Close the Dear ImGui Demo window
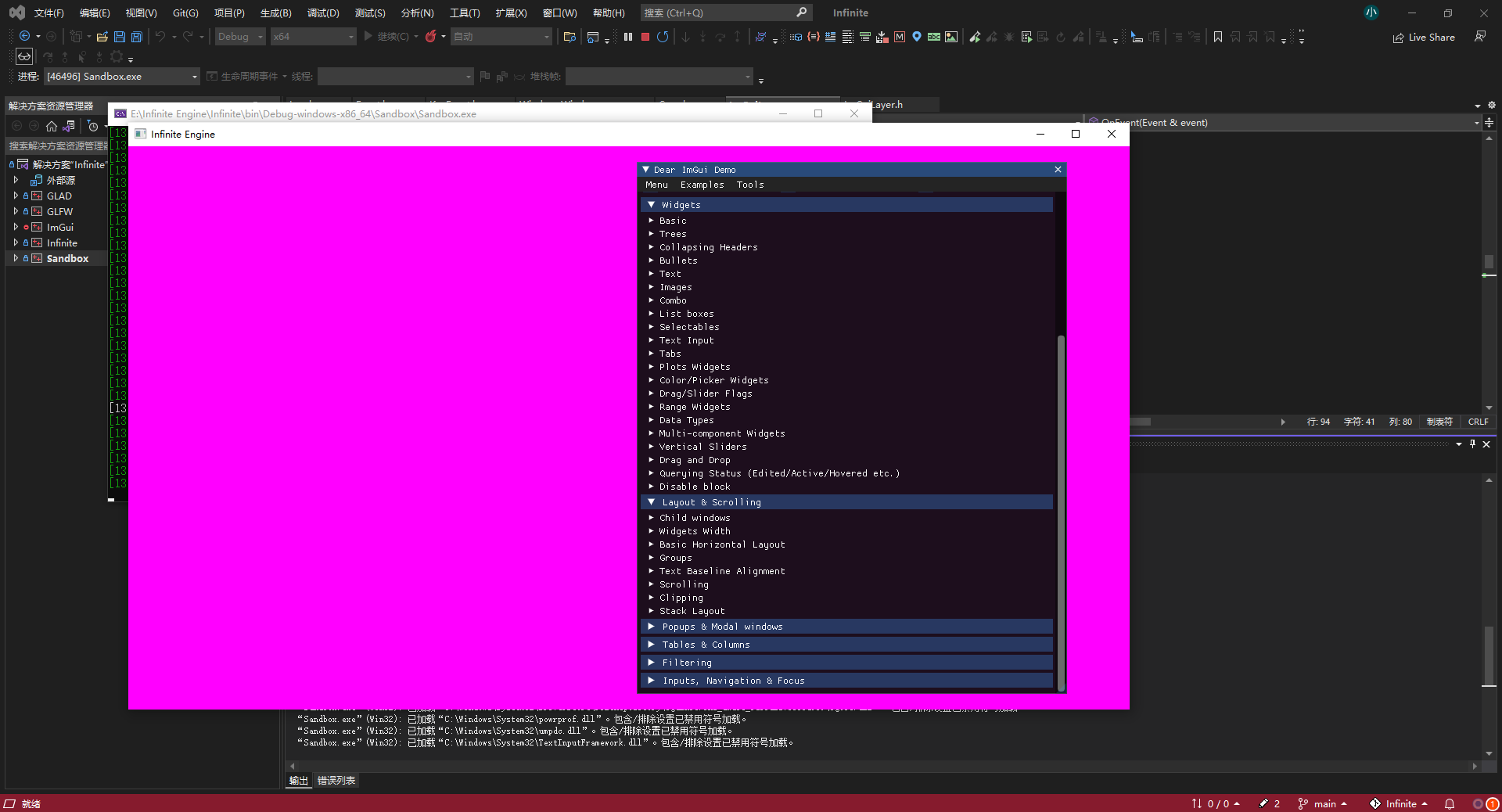 [x=1058, y=170]
